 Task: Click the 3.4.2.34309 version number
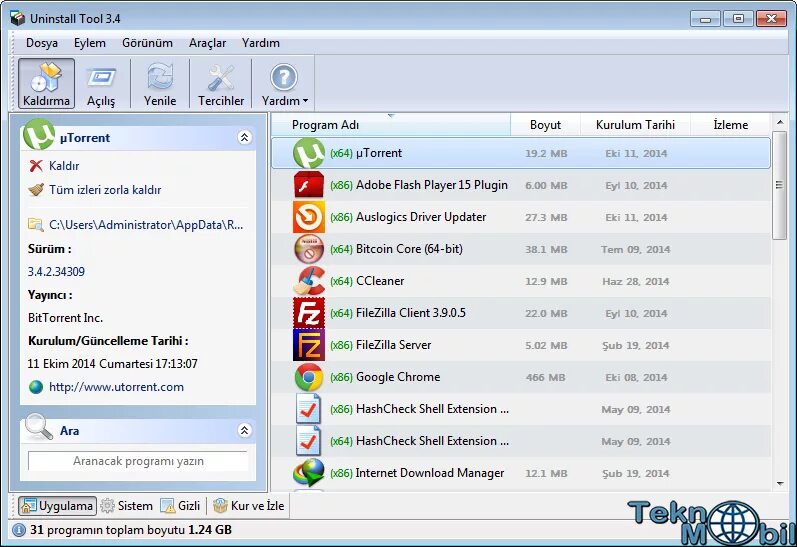coord(56,272)
